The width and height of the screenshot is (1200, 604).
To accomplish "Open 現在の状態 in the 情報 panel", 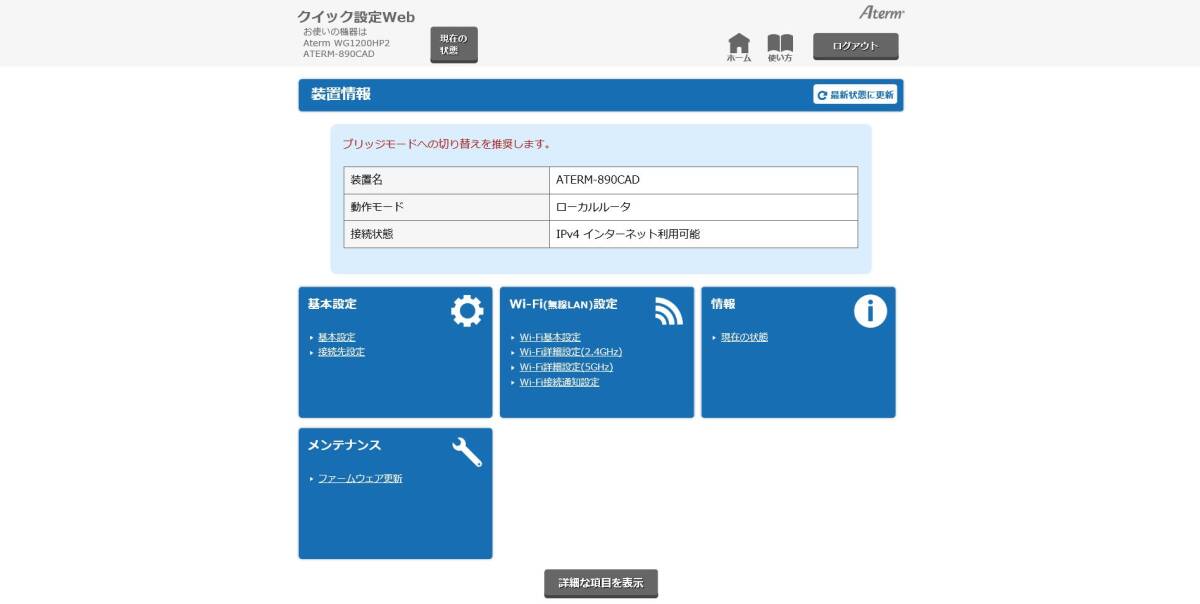I will coord(744,337).
